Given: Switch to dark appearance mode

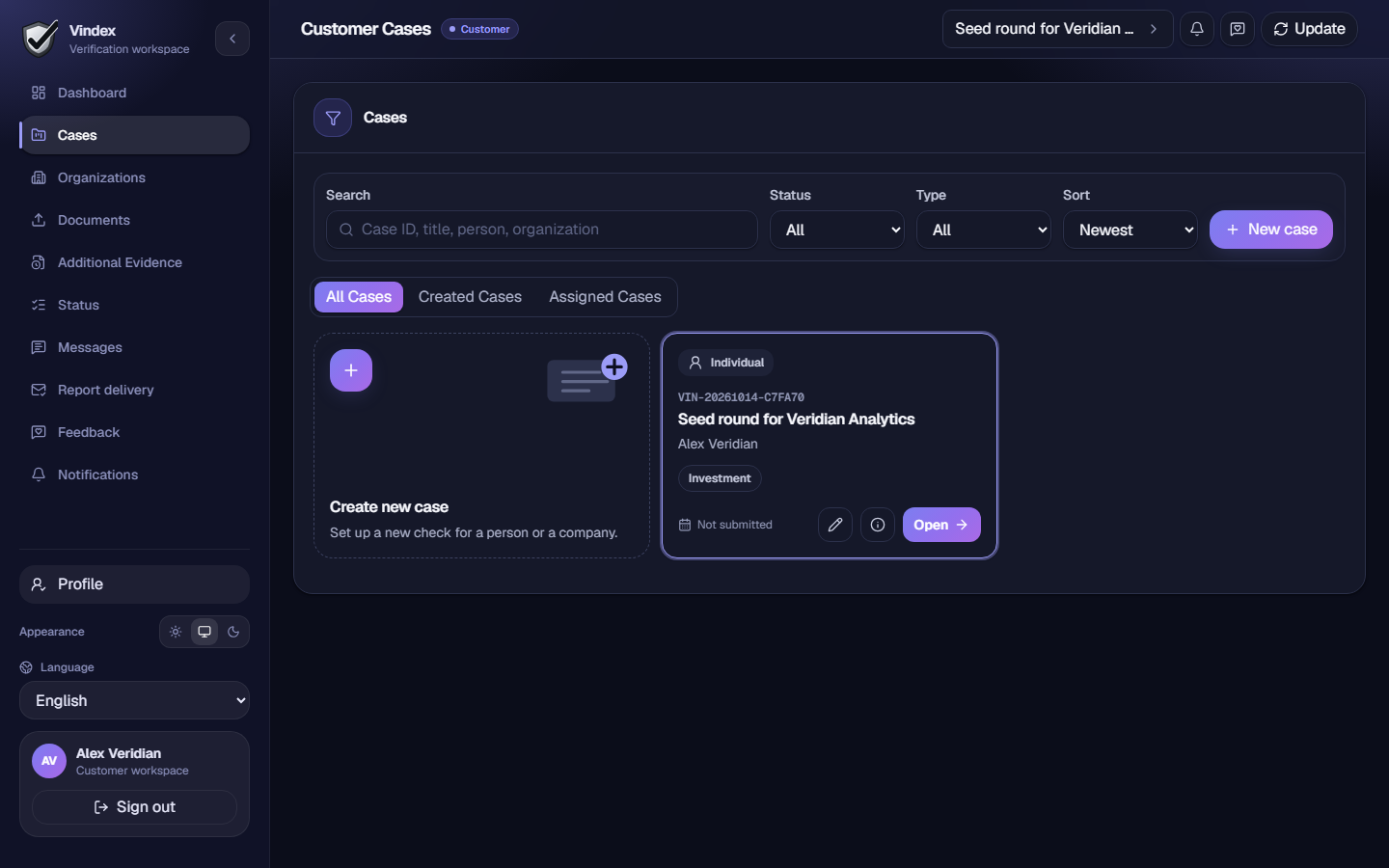Looking at the screenshot, I should 233,632.
